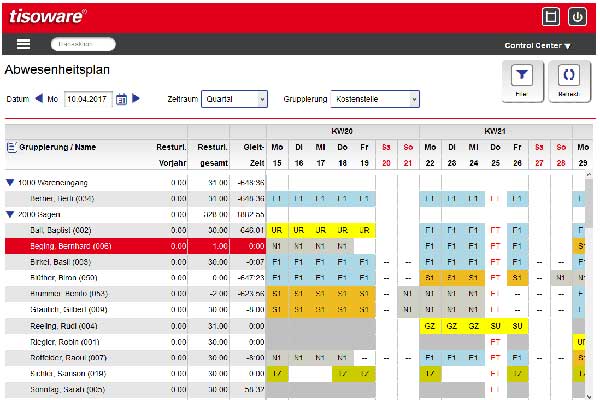Click the power logout icon
Image resolution: width=600 pixels, height=400 pixels.
[577, 16]
